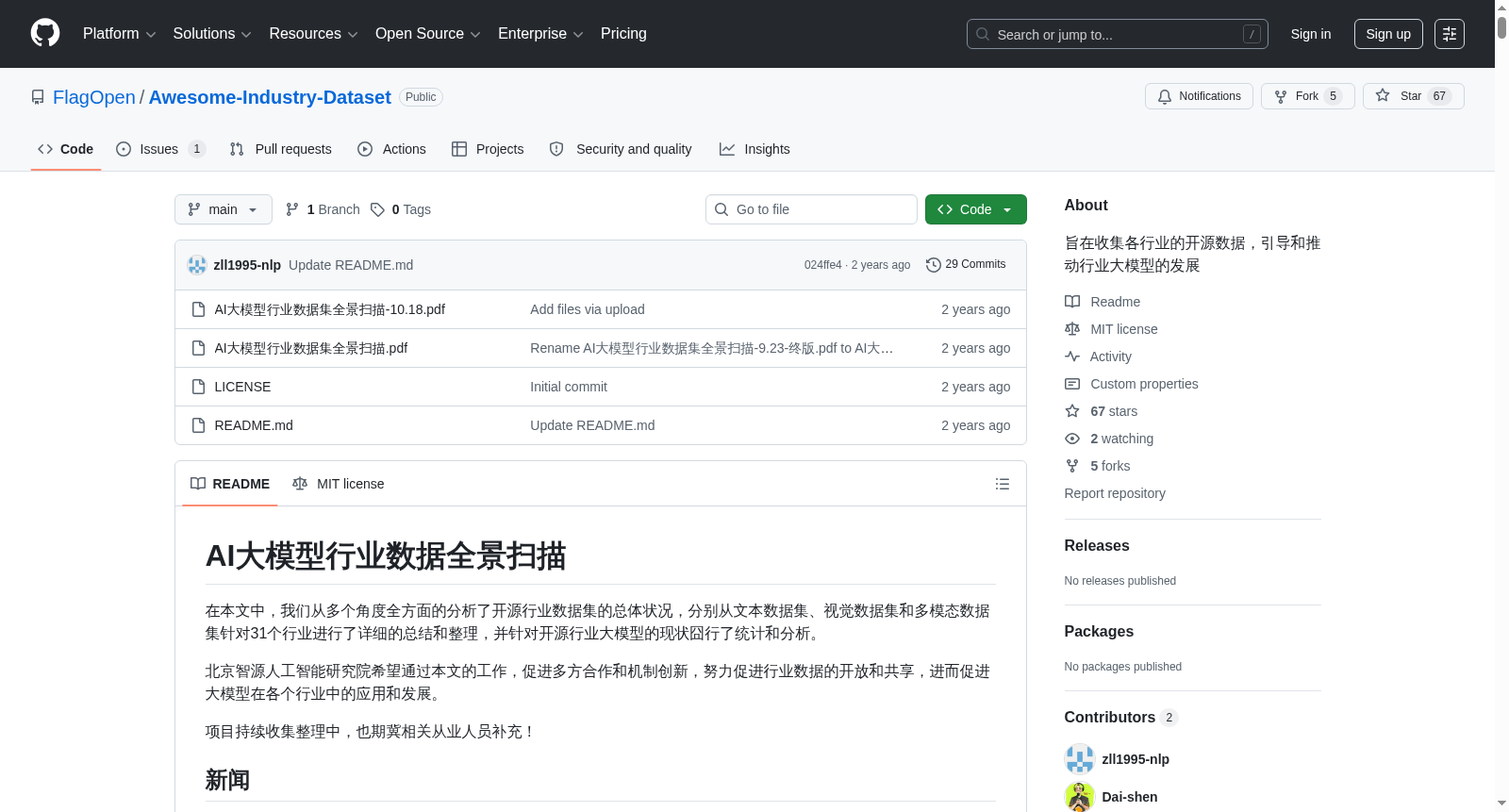Image resolution: width=1509 pixels, height=812 pixels.
Task: Click the Dai-shen avatar thumbnail
Action: pyautogui.click(x=1079, y=797)
